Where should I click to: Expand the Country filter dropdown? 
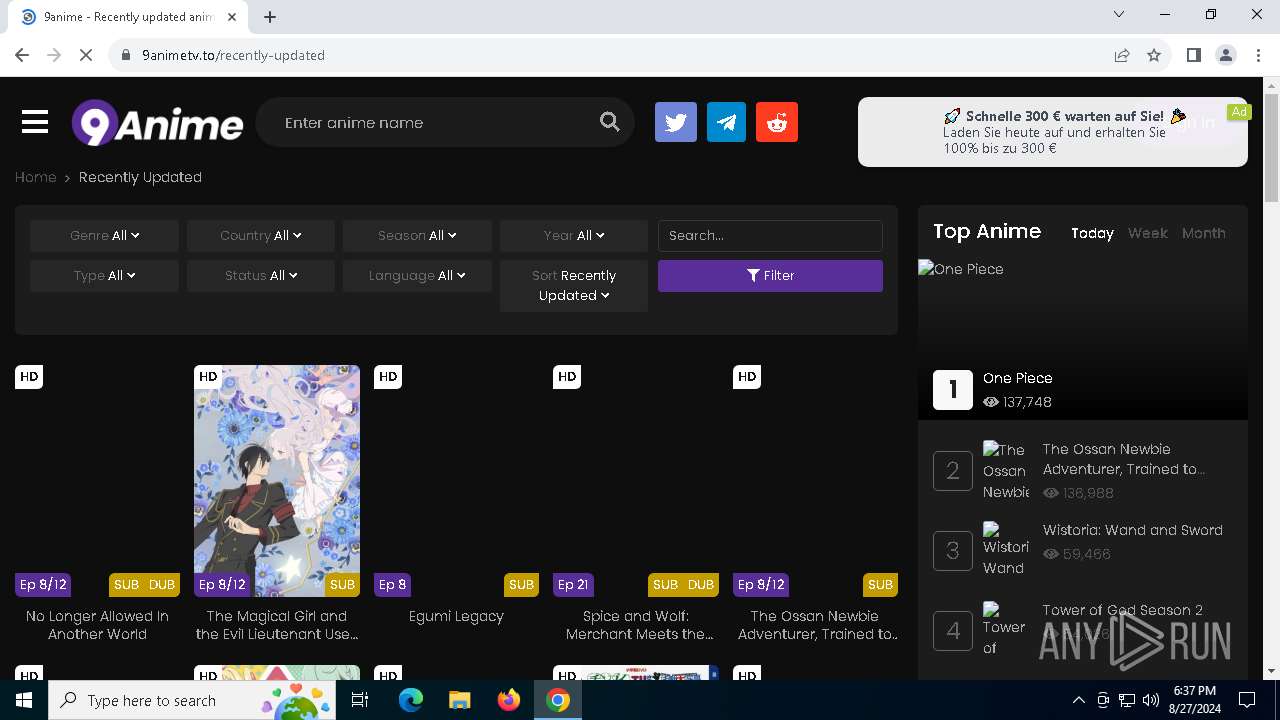point(261,236)
